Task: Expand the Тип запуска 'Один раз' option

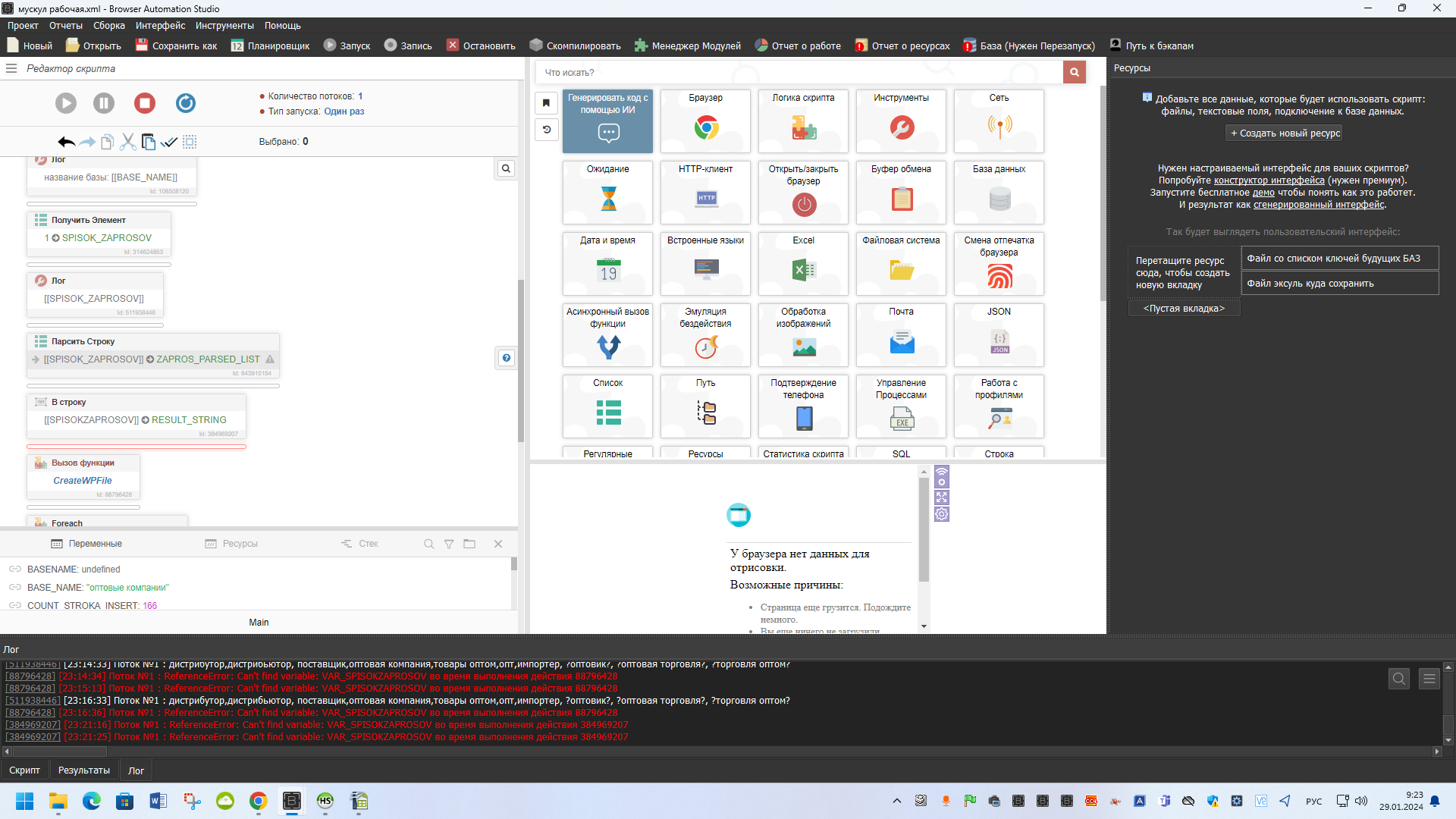Action: (x=344, y=111)
